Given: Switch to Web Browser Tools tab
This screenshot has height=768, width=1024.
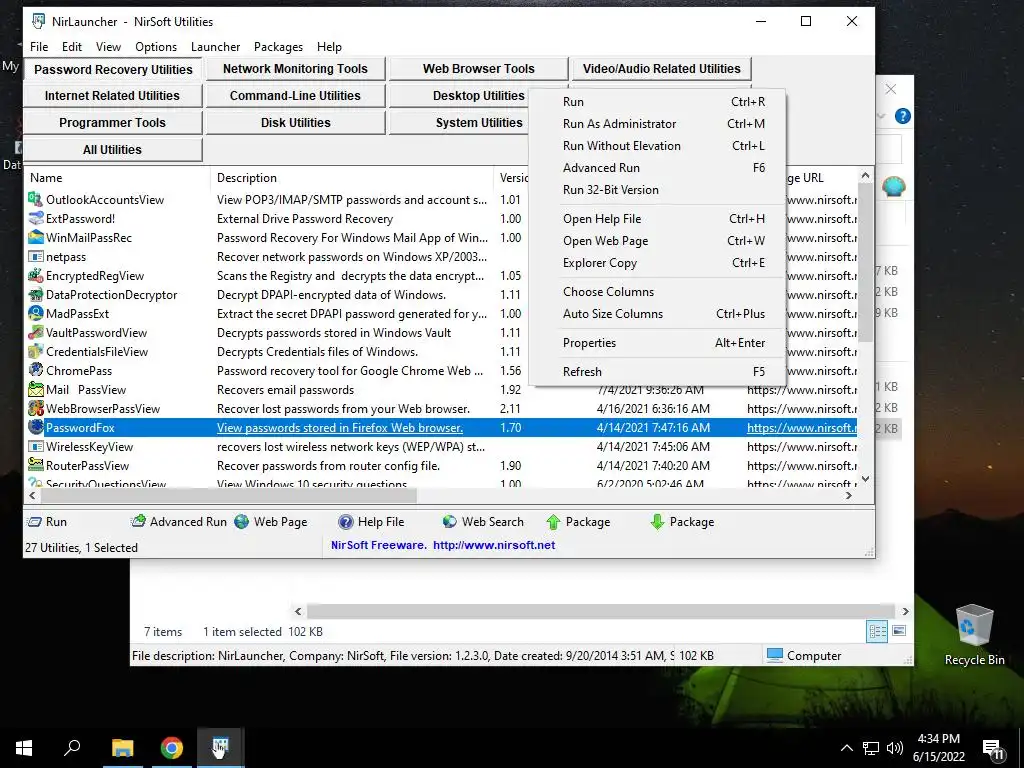Looking at the screenshot, I should [x=478, y=69].
